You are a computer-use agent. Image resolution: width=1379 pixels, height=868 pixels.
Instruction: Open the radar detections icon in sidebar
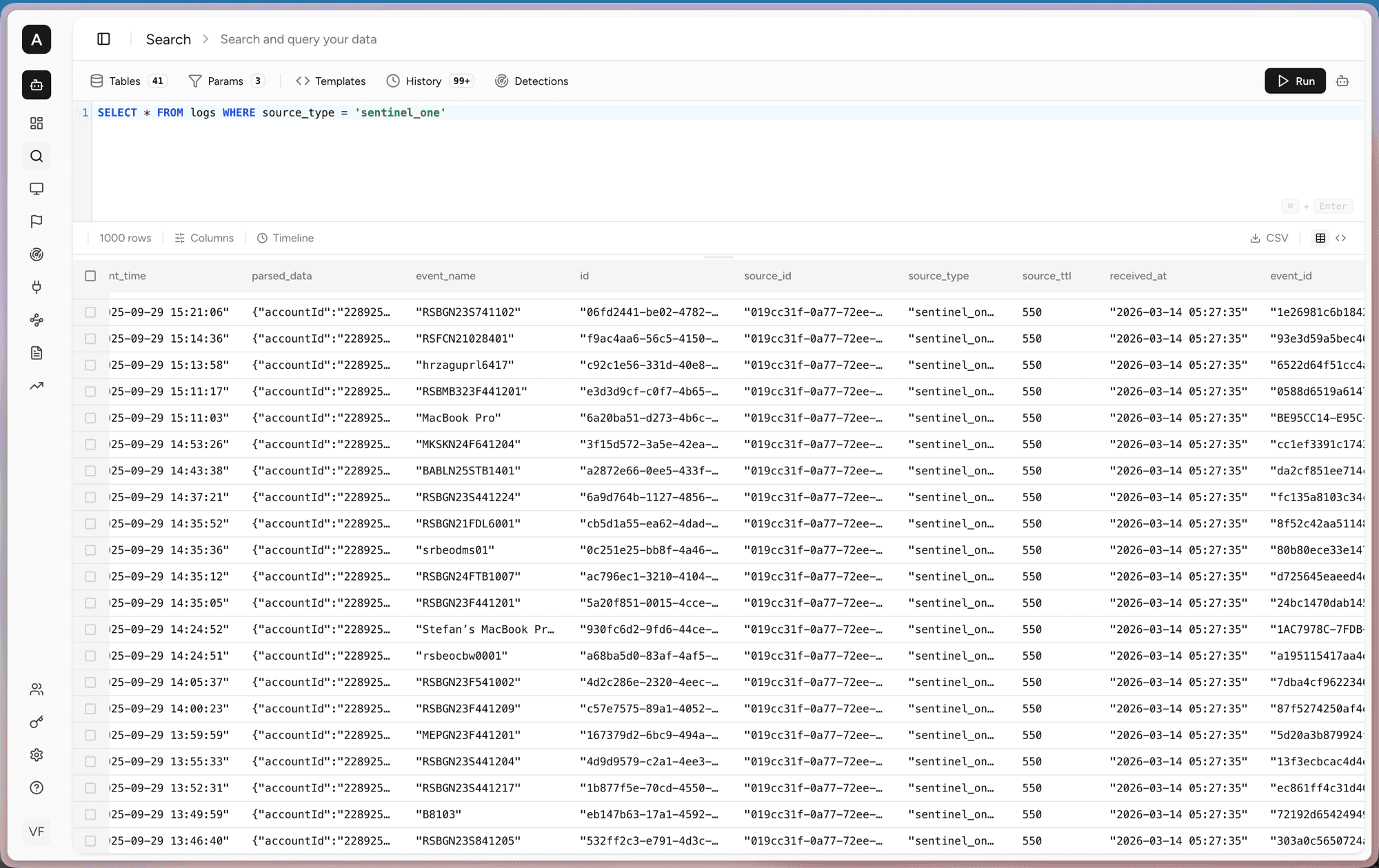tap(37, 254)
